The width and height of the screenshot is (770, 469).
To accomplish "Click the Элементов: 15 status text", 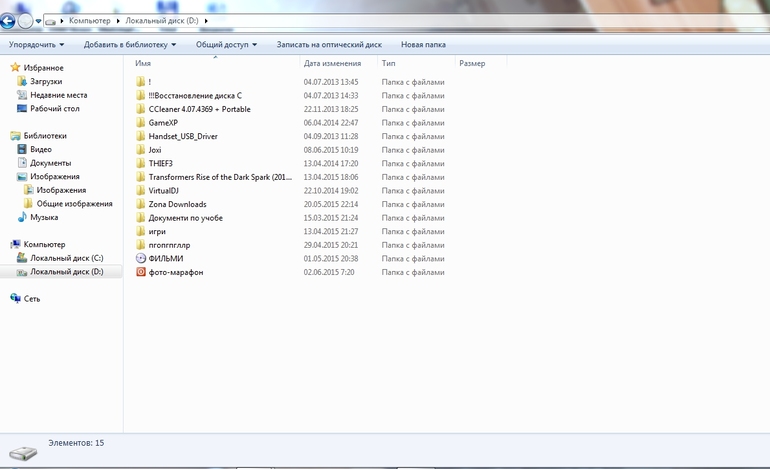I will 76,443.
